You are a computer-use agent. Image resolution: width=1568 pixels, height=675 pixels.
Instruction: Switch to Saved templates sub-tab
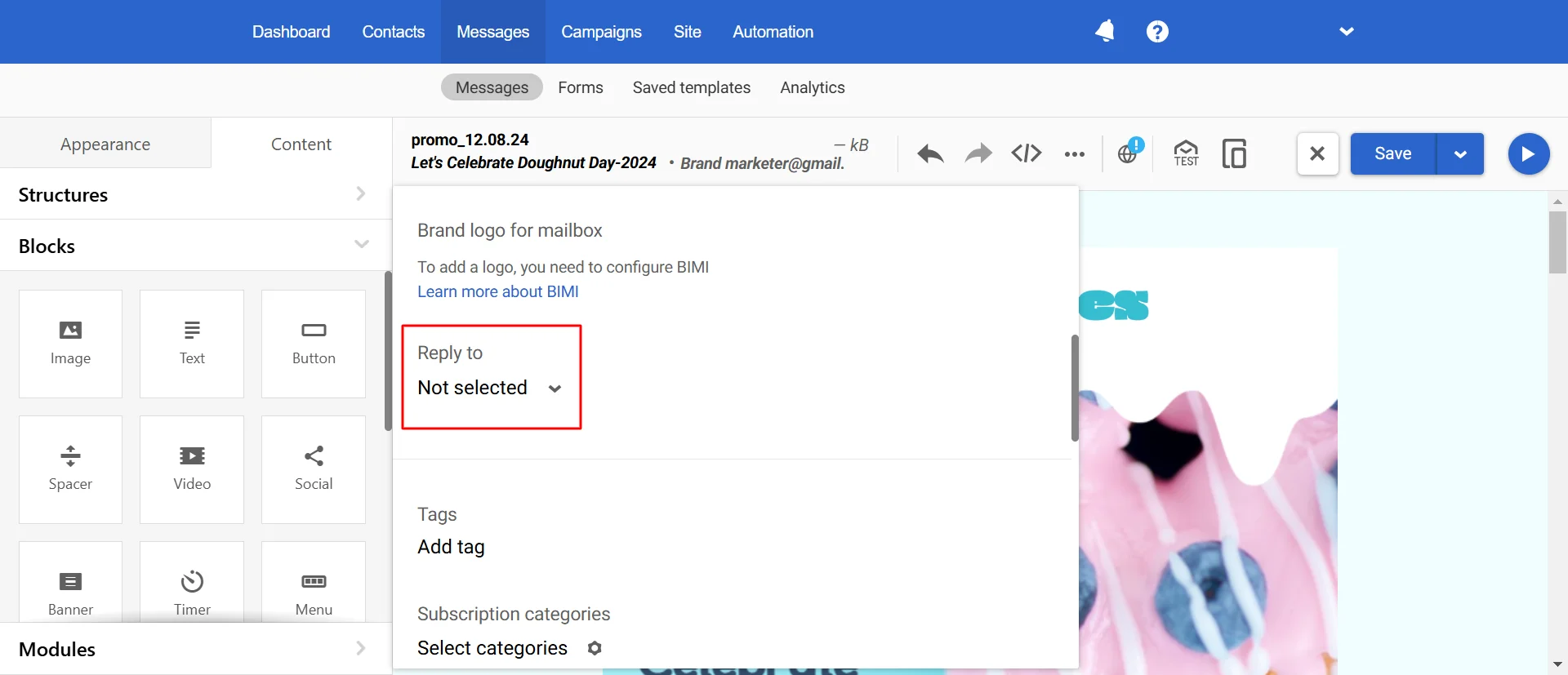pyautogui.click(x=692, y=87)
